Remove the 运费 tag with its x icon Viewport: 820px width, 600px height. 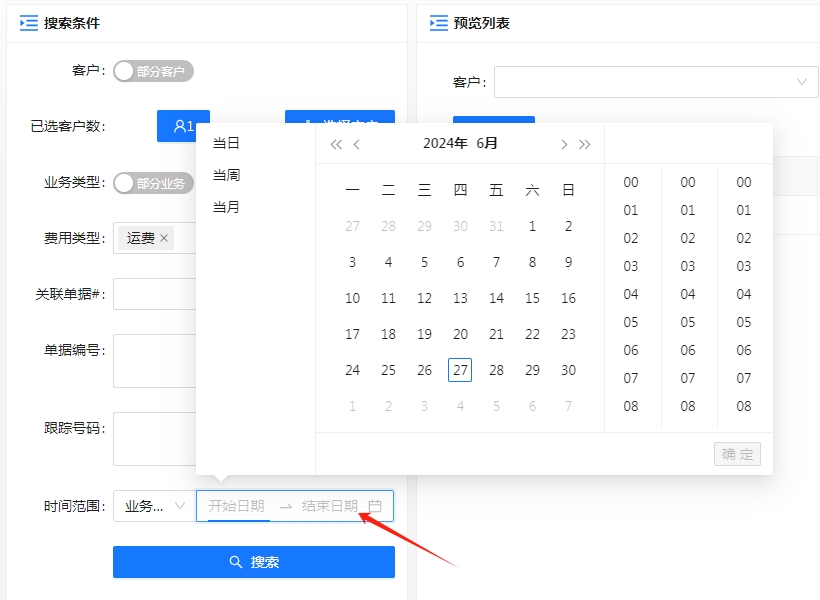click(165, 238)
